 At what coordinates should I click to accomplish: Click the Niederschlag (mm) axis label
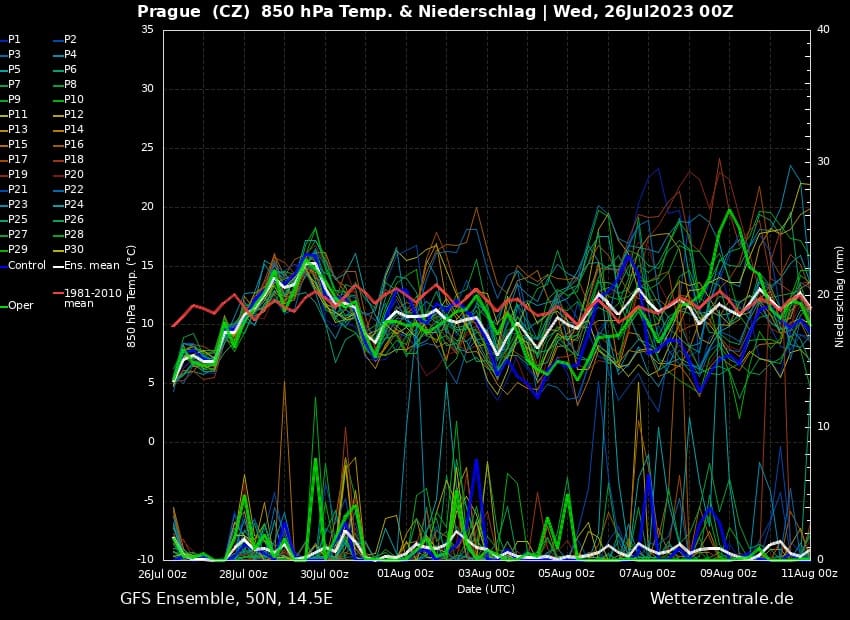(839, 295)
